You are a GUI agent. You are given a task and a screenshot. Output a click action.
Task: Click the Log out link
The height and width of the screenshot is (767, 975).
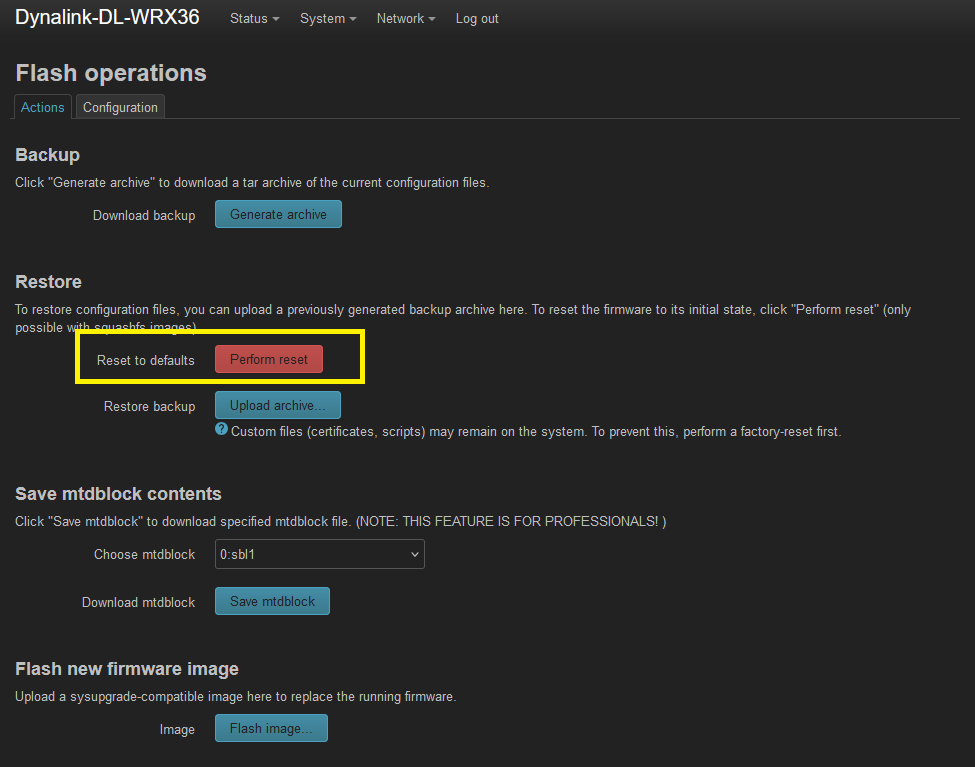477,19
